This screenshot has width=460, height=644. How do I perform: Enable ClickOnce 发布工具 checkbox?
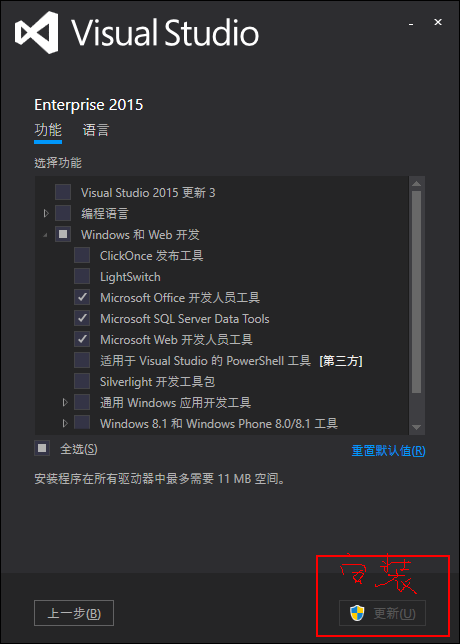(x=82, y=255)
